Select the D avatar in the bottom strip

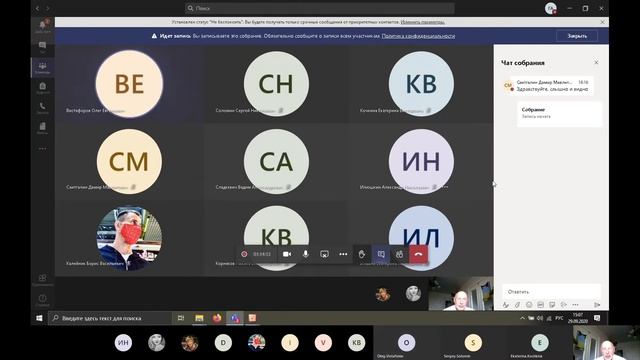[x=223, y=342]
